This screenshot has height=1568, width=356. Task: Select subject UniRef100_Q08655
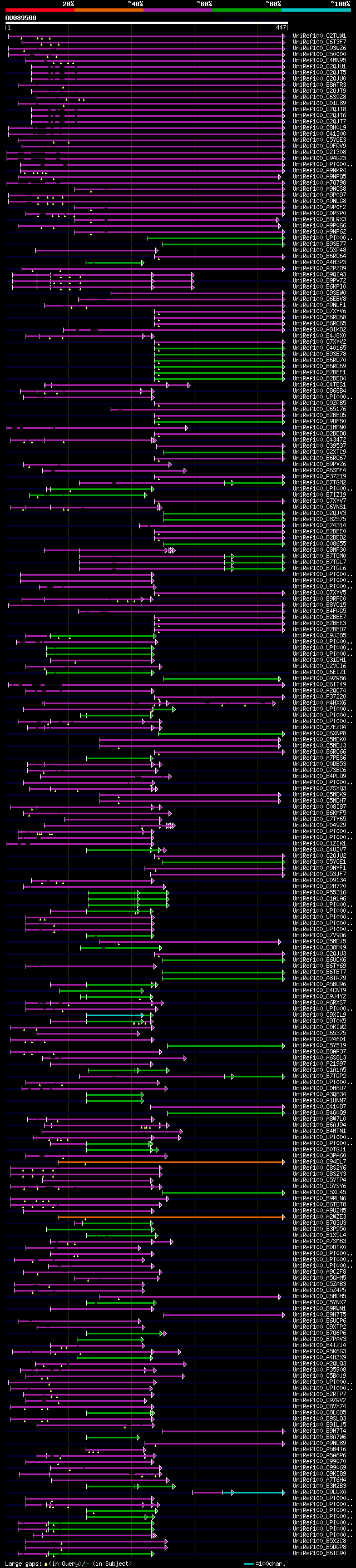tap(319, 543)
